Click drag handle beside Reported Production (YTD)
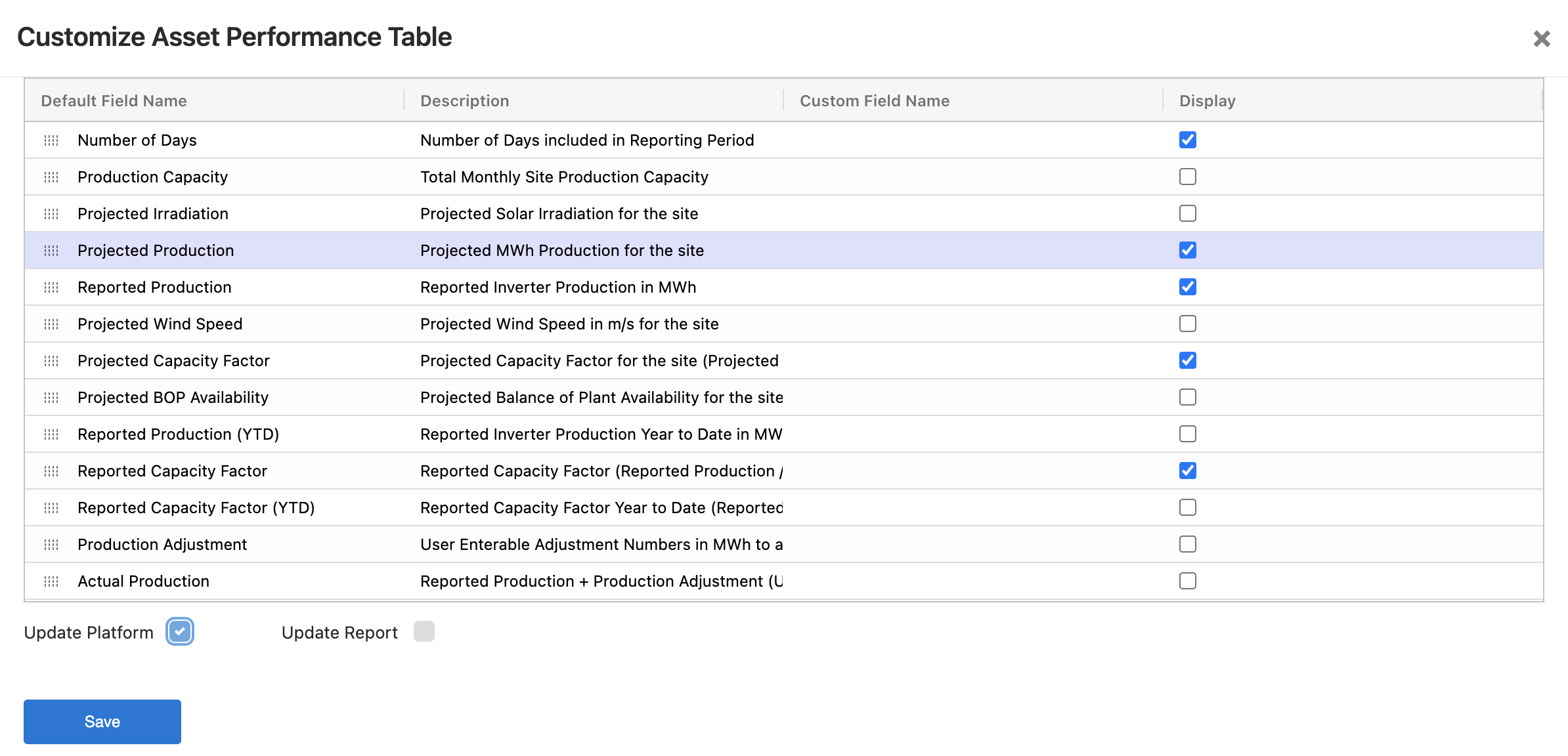 click(51, 434)
